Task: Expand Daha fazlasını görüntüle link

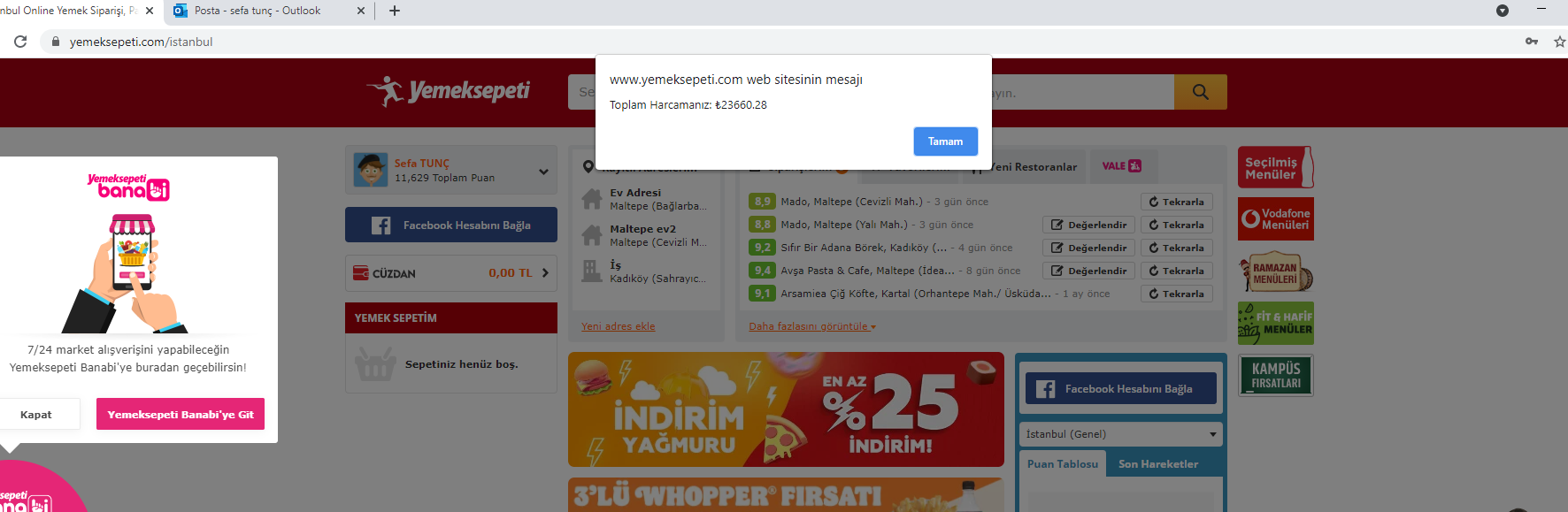Action: 812,326
